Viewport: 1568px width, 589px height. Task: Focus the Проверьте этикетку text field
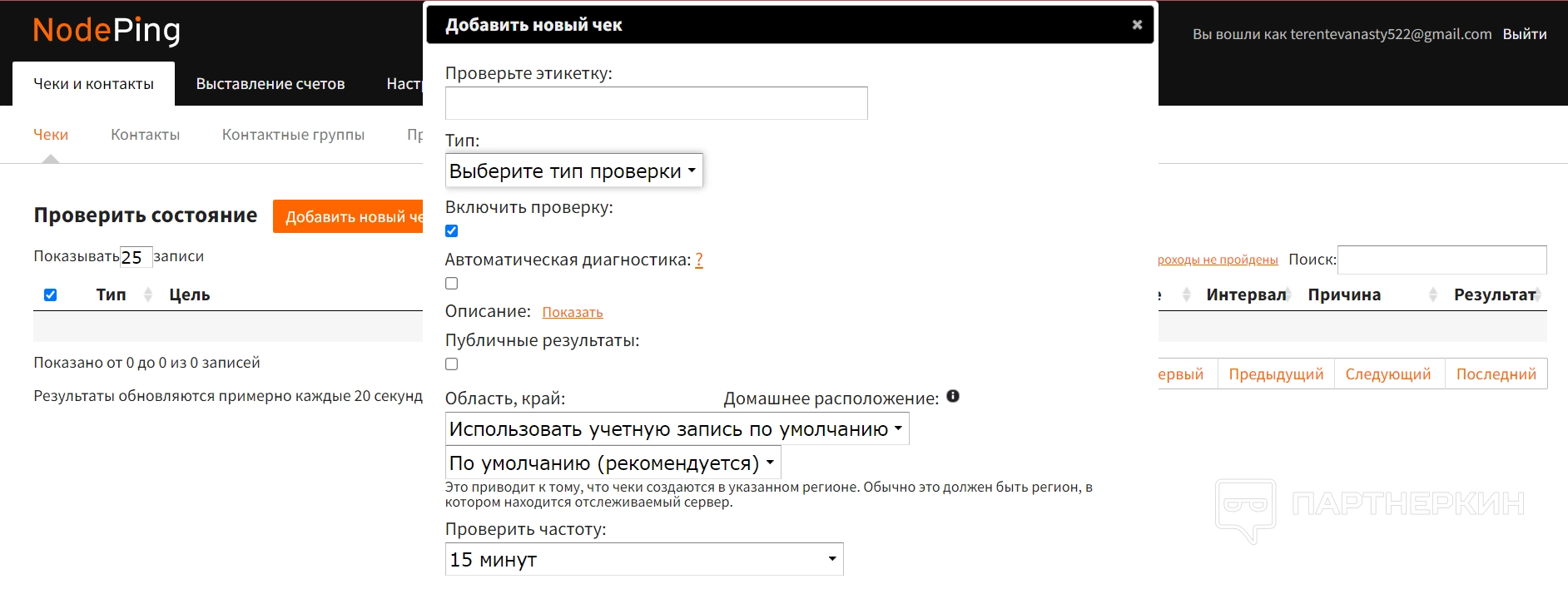(x=656, y=103)
